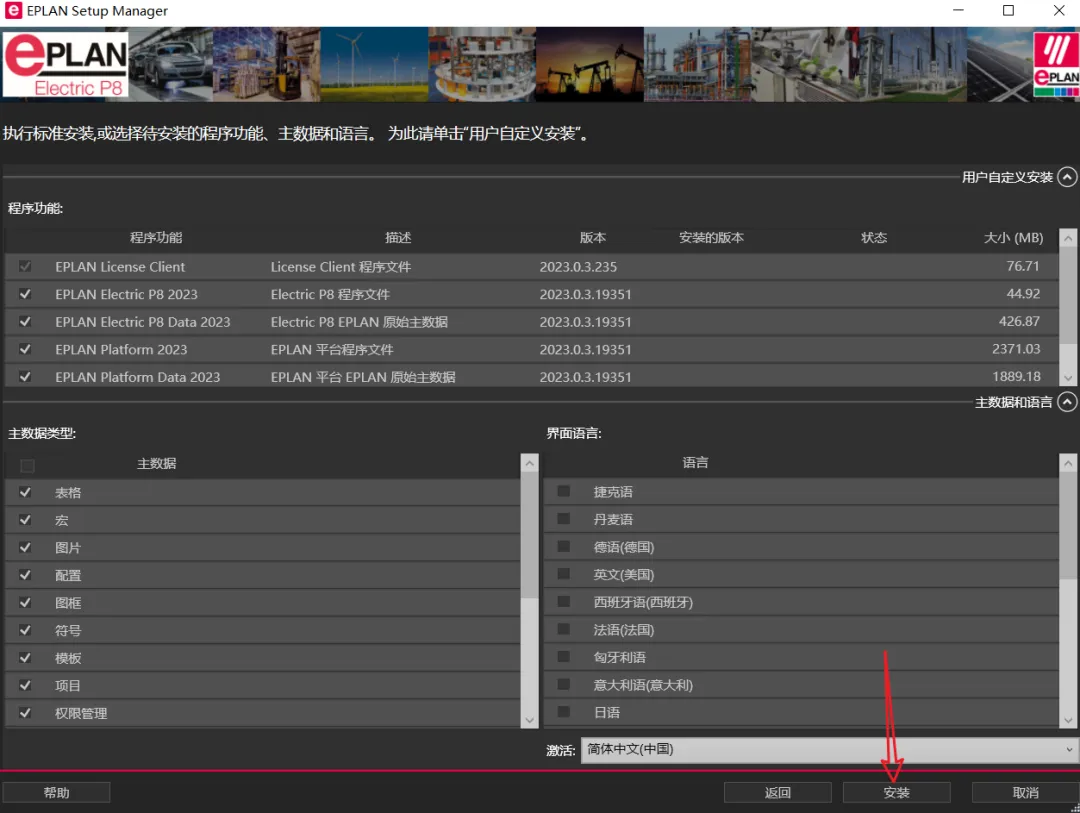Click 程序功能 column header

coord(156,238)
